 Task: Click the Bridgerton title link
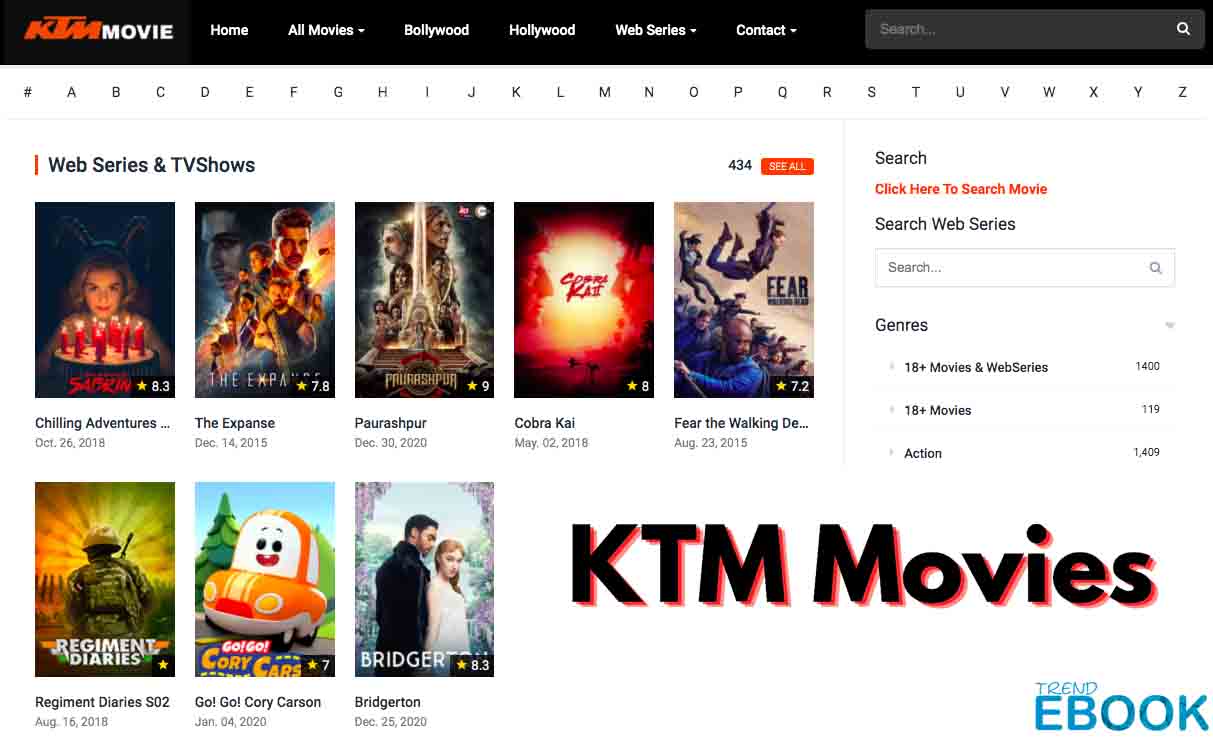(x=388, y=702)
